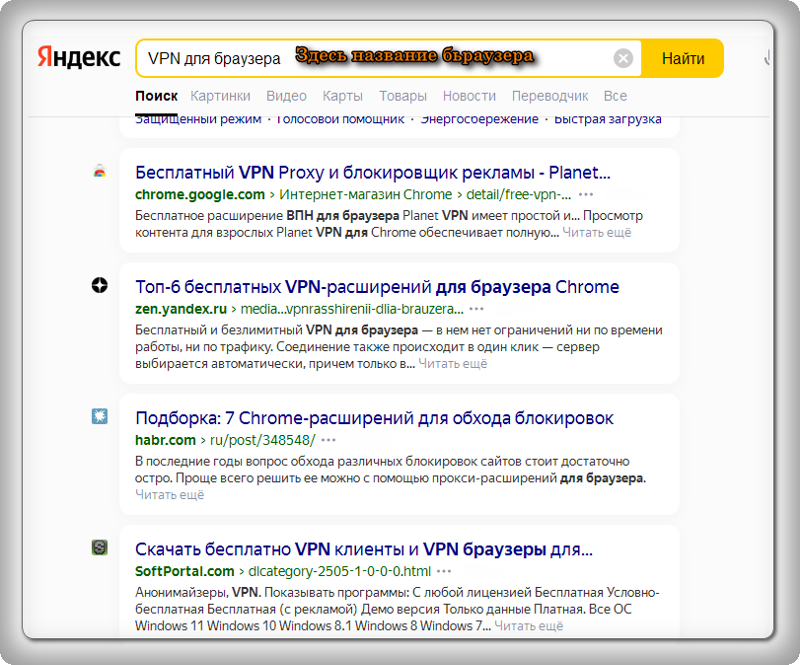Screen dimensions: 800x665
Task: Click the zen.yandex.ru domain link
Action: pyautogui.click(x=181, y=309)
